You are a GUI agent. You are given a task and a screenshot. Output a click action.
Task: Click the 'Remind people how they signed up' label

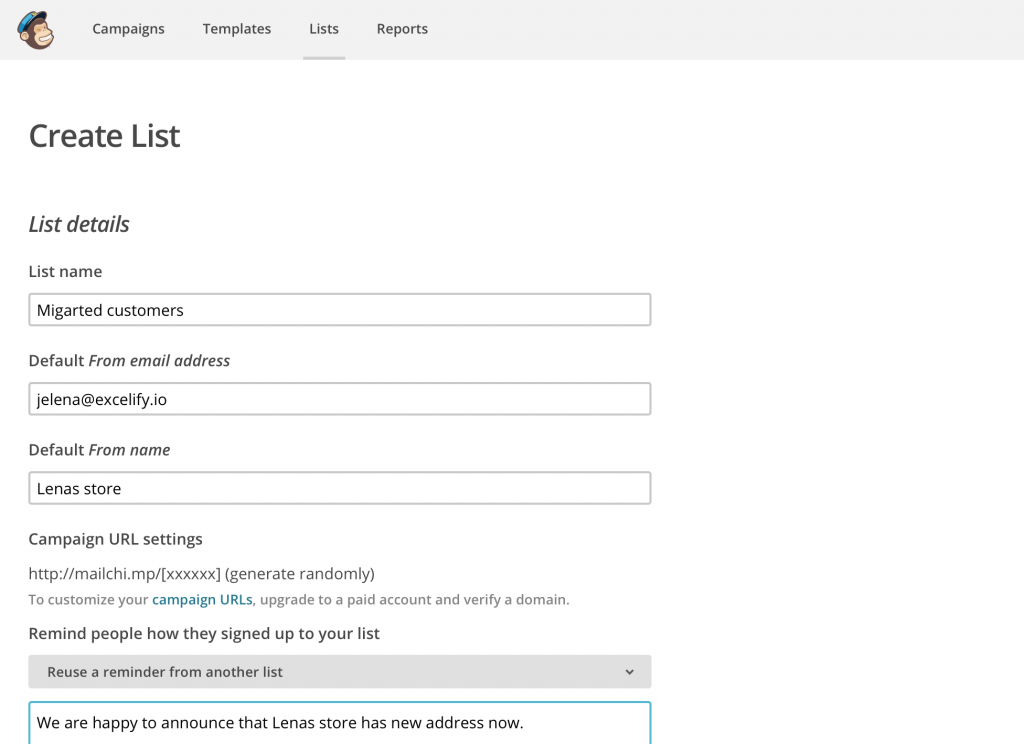(204, 633)
